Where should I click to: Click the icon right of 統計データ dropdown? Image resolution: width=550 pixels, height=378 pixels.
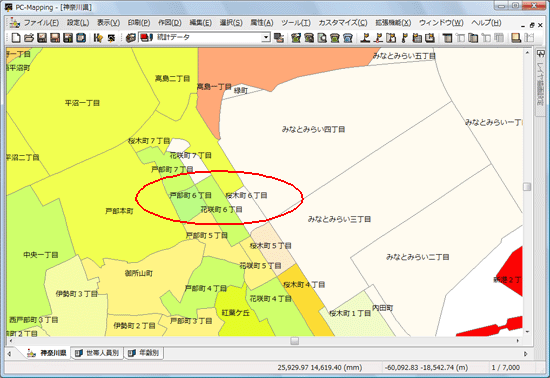(279, 38)
